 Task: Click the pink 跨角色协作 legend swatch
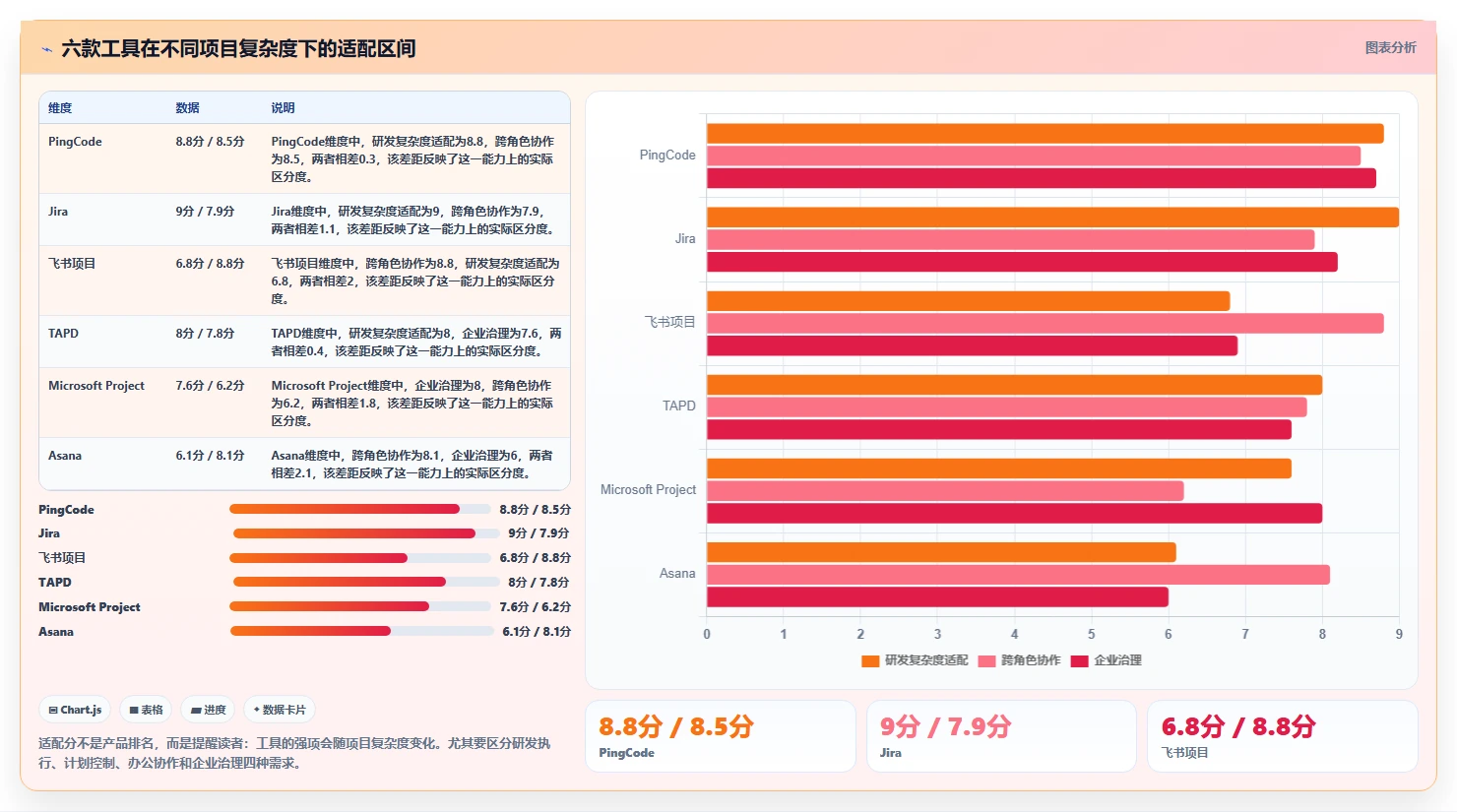986,660
